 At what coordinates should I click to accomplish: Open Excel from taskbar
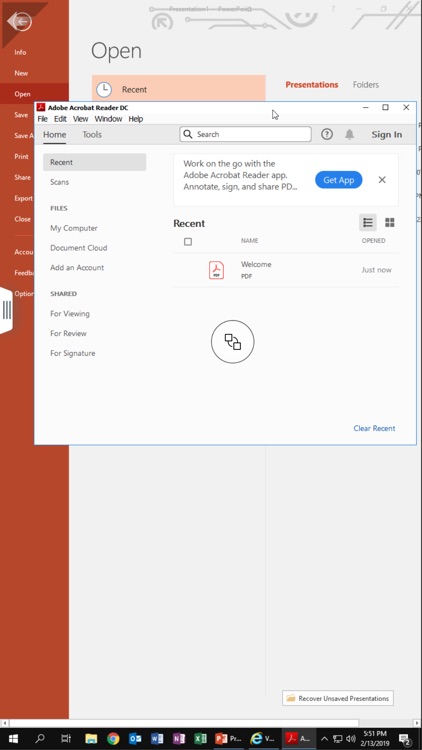(201, 739)
